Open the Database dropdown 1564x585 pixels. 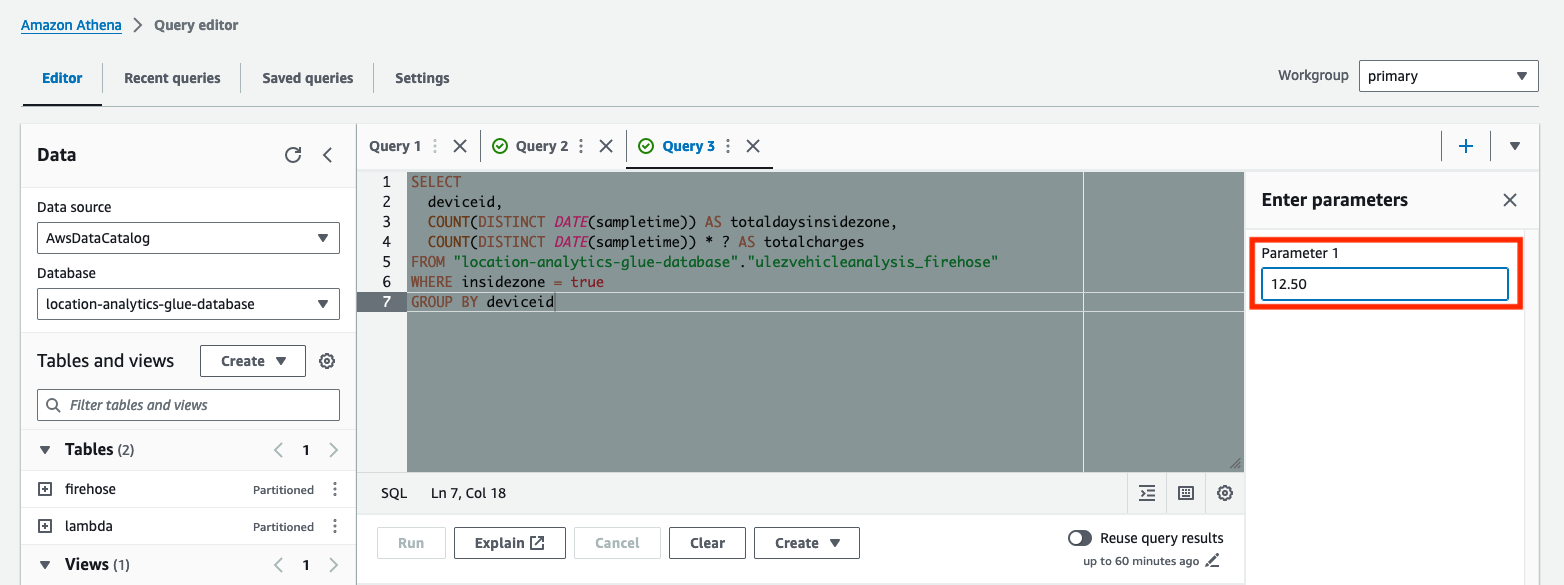point(188,303)
